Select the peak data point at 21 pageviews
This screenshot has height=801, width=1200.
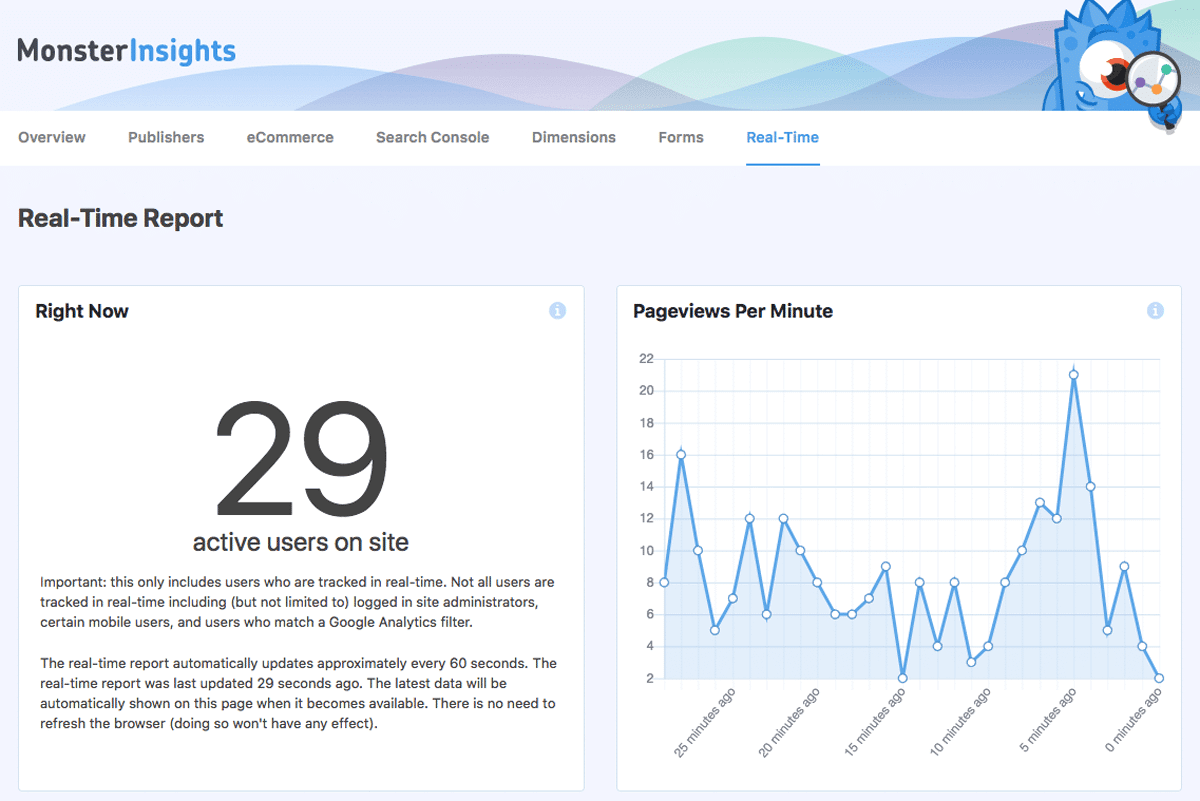pos(1073,374)
